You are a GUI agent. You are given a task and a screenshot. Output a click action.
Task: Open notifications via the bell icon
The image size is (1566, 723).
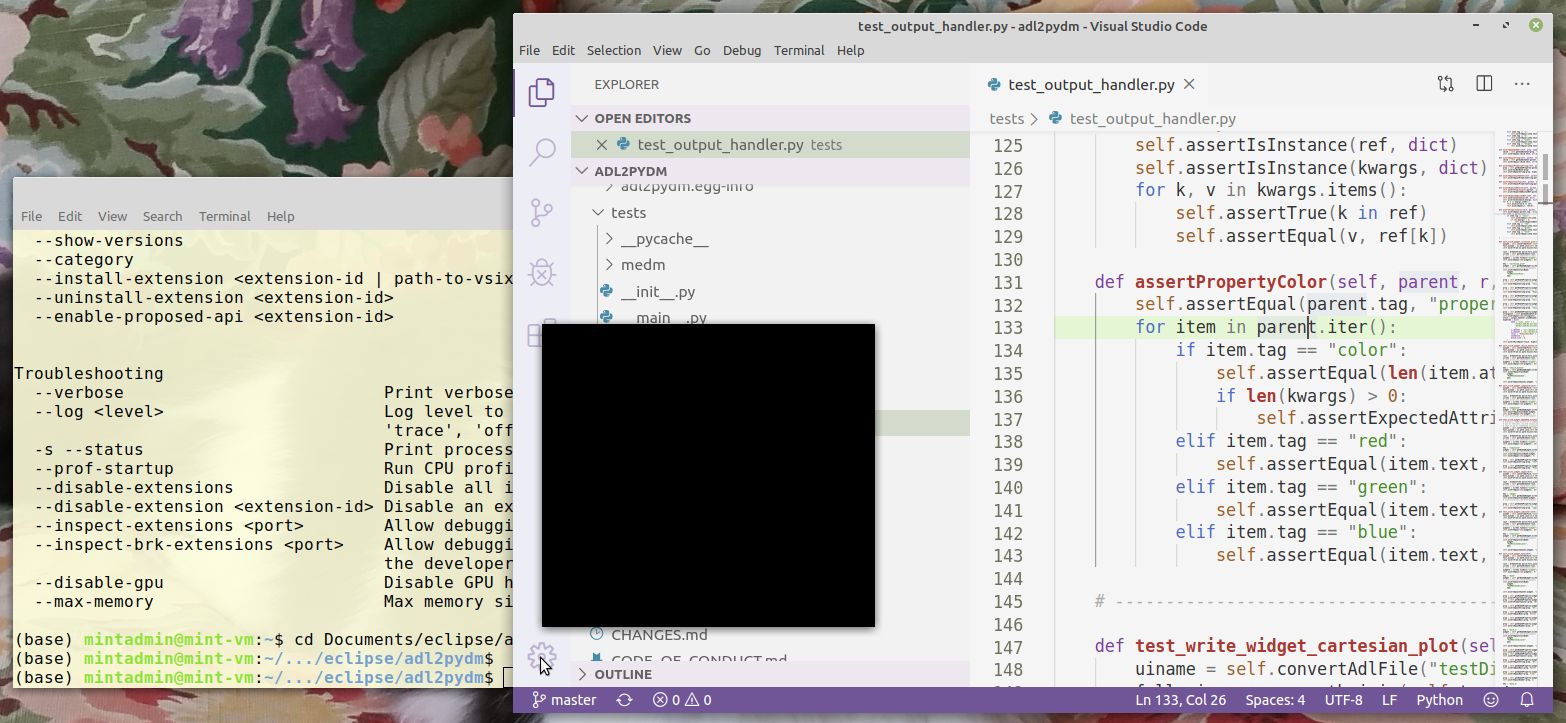coord(1527,700)
